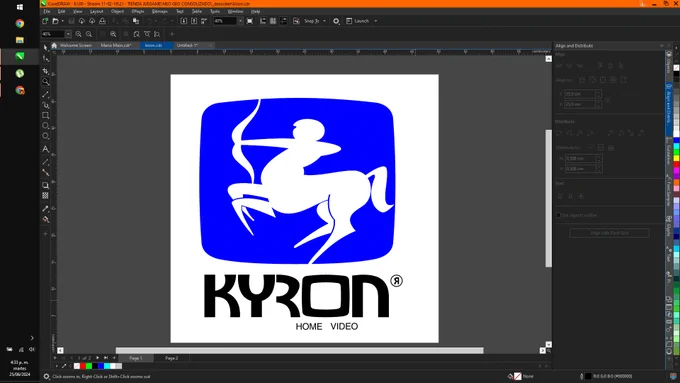Select the Text tool

[x=46, y=149]
